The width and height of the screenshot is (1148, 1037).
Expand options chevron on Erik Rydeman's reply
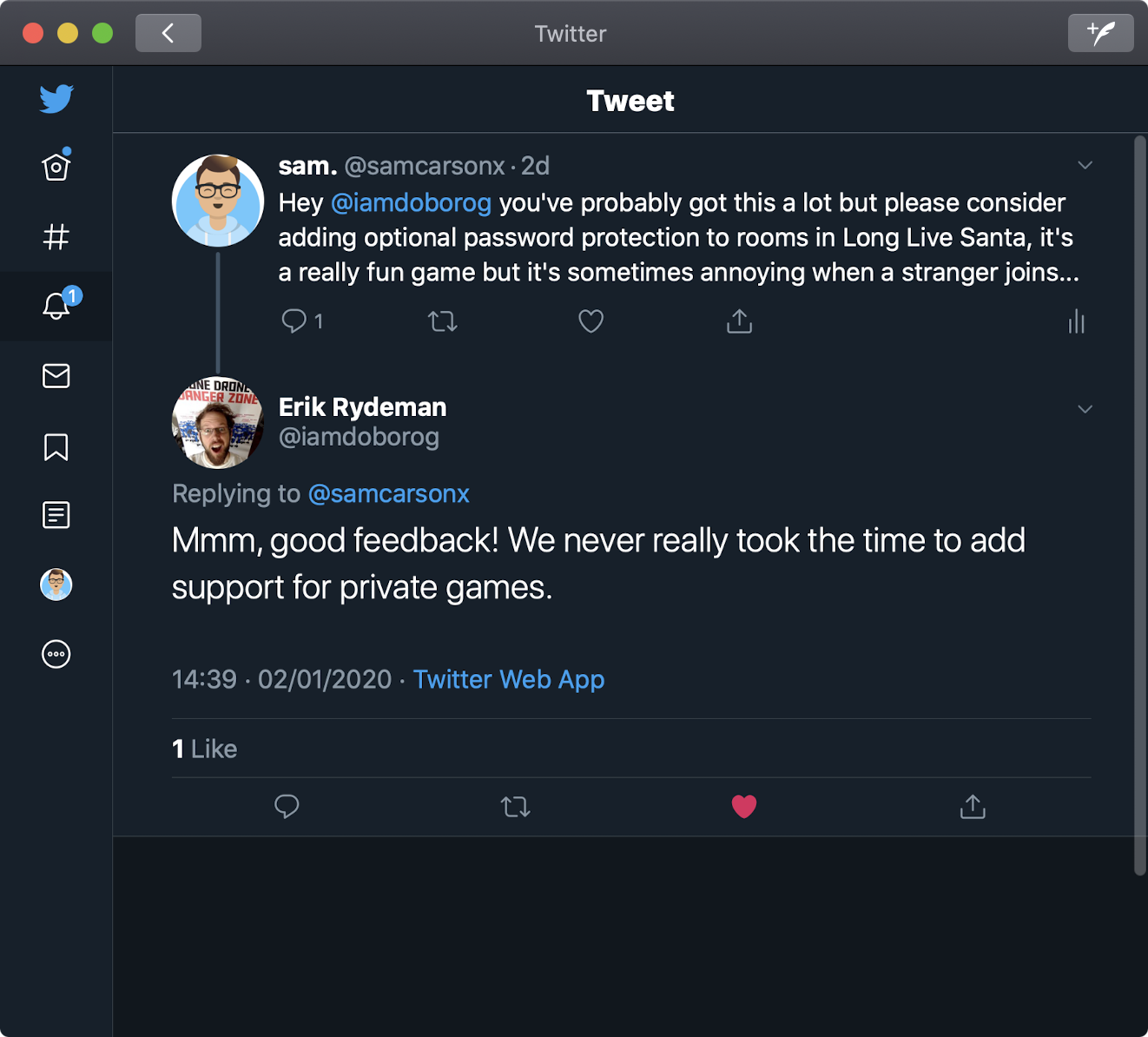tap(1085, 409)
